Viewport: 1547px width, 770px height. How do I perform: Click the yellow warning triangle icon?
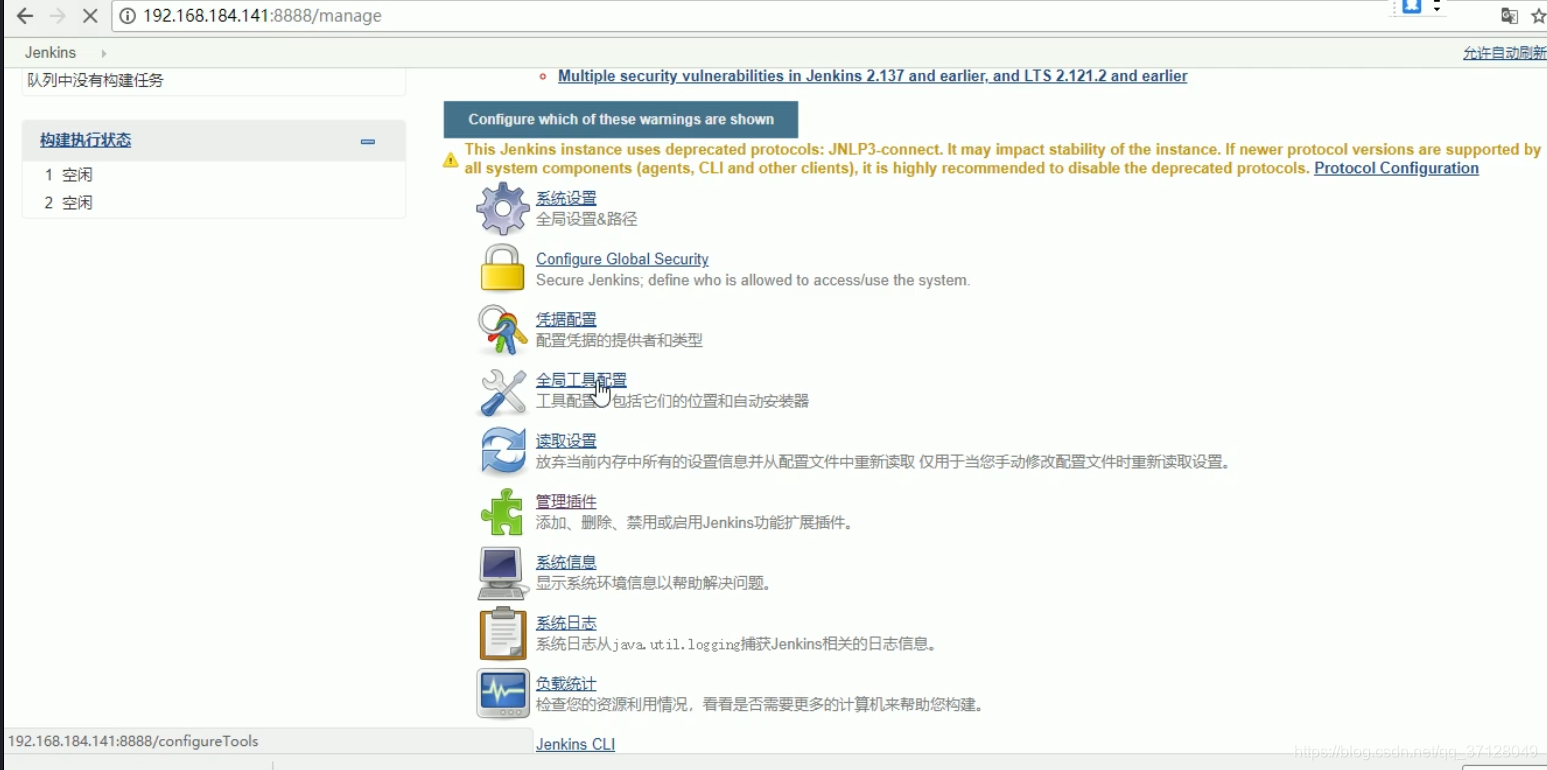point(451,160)
